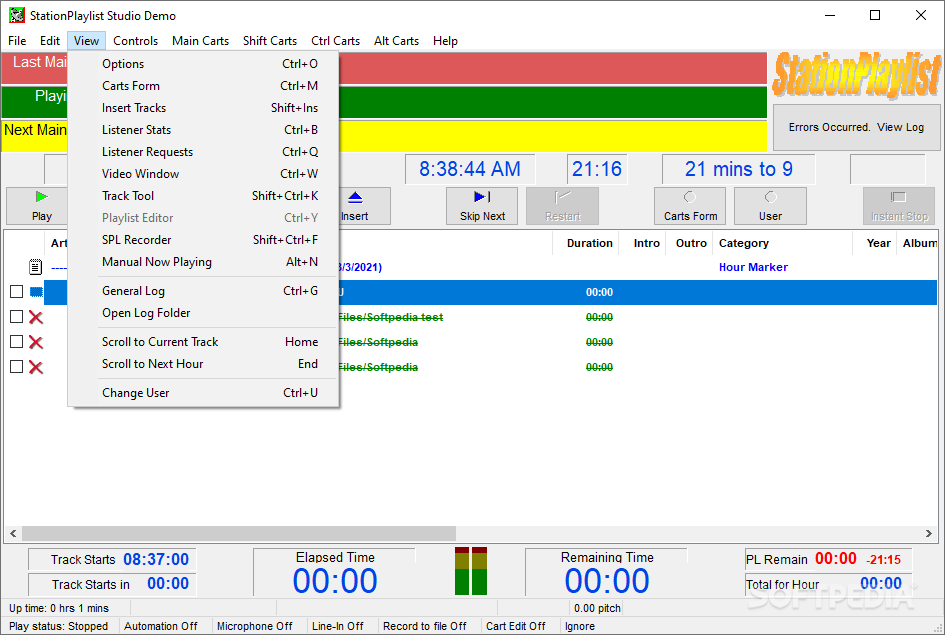Open the Shift Carts menu
The width and height of the screenshot is (945, 635).
[270, 41]
